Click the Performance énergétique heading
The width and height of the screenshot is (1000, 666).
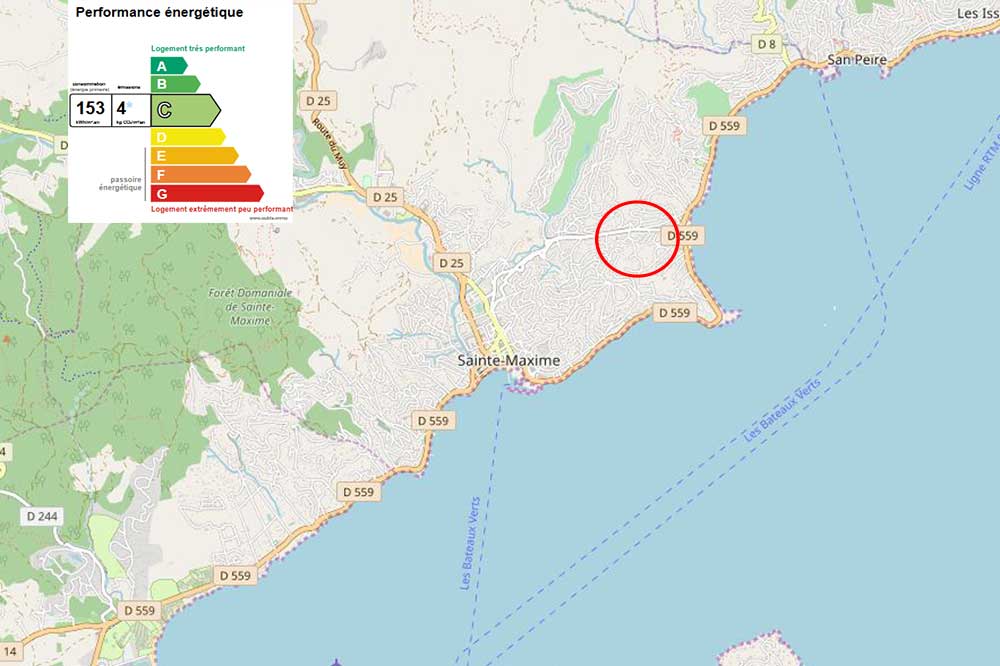[159, 13]
